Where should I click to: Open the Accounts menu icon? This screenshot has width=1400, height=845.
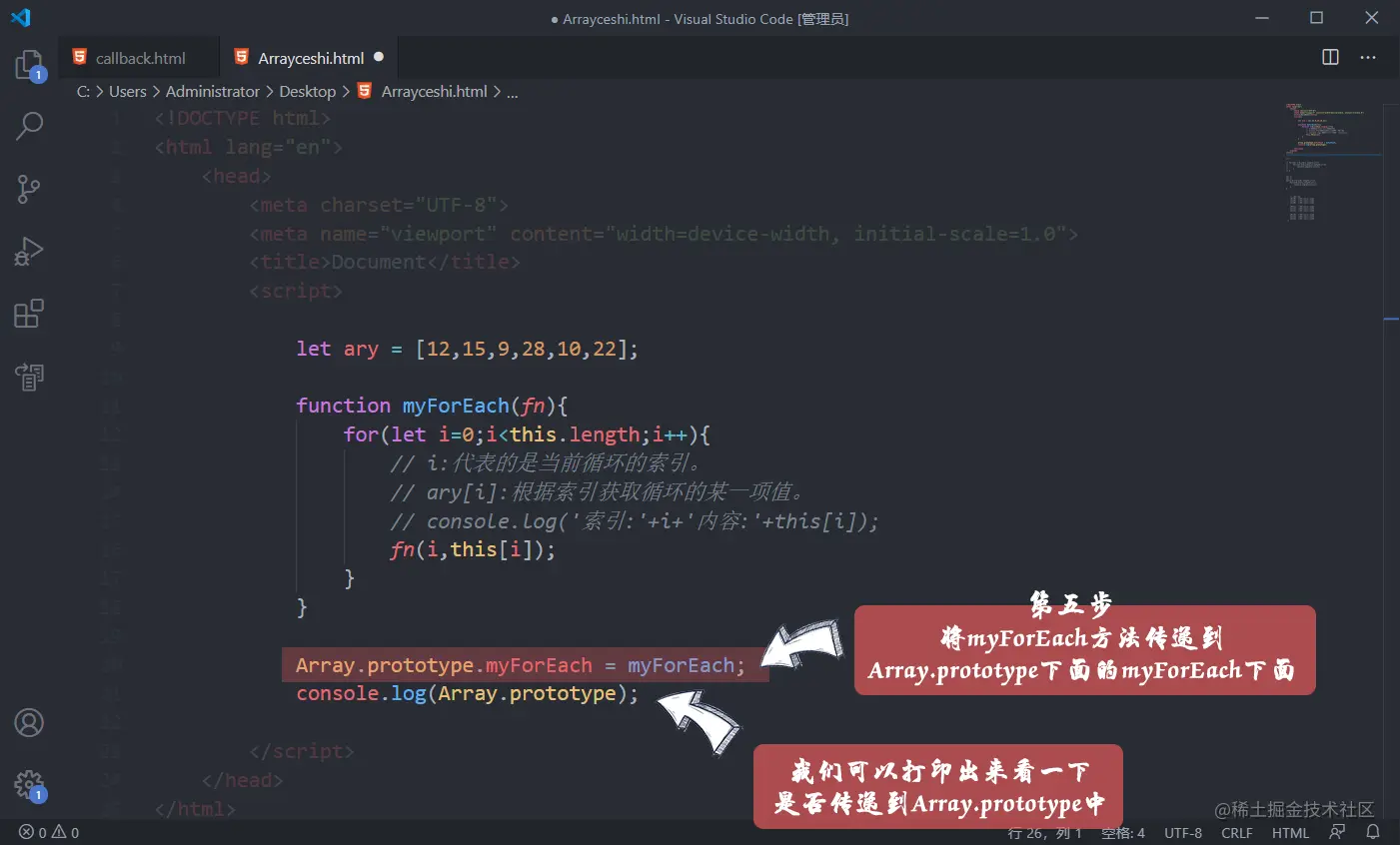(x=28, y=722)
